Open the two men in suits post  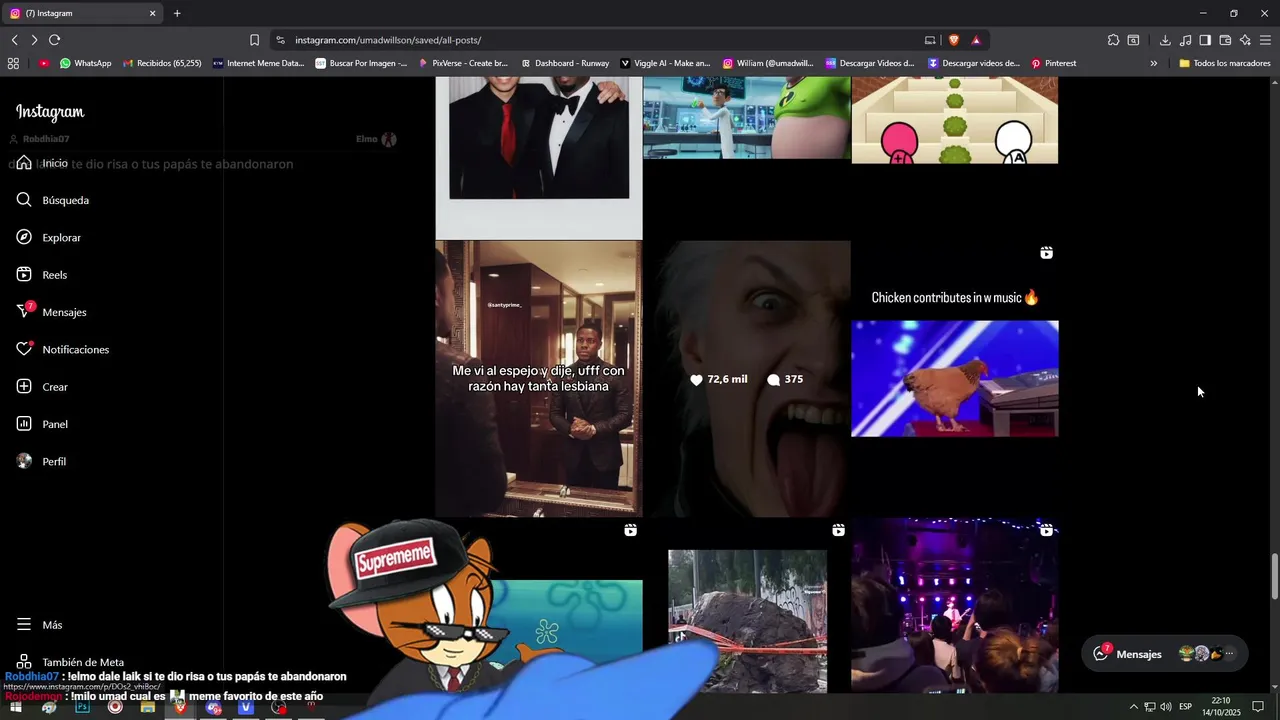(539, 158)
